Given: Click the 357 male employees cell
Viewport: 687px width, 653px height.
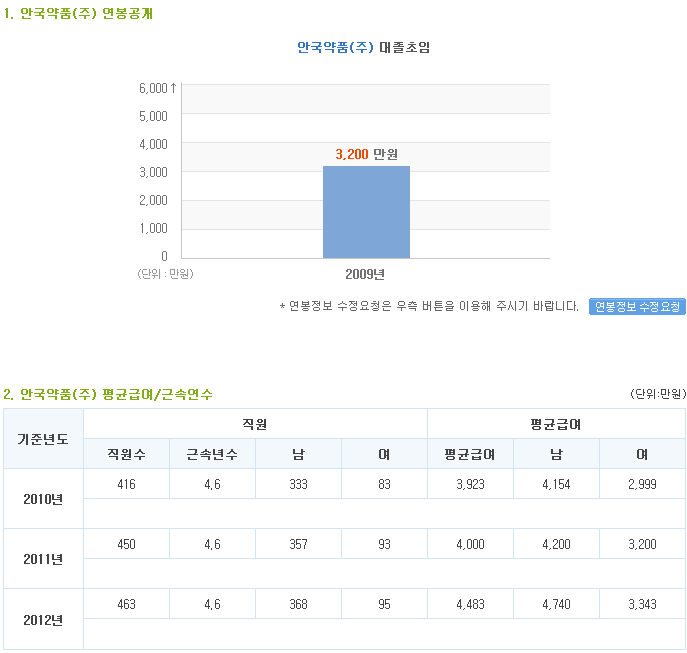Looking at the screenshot, I should 298,544.
